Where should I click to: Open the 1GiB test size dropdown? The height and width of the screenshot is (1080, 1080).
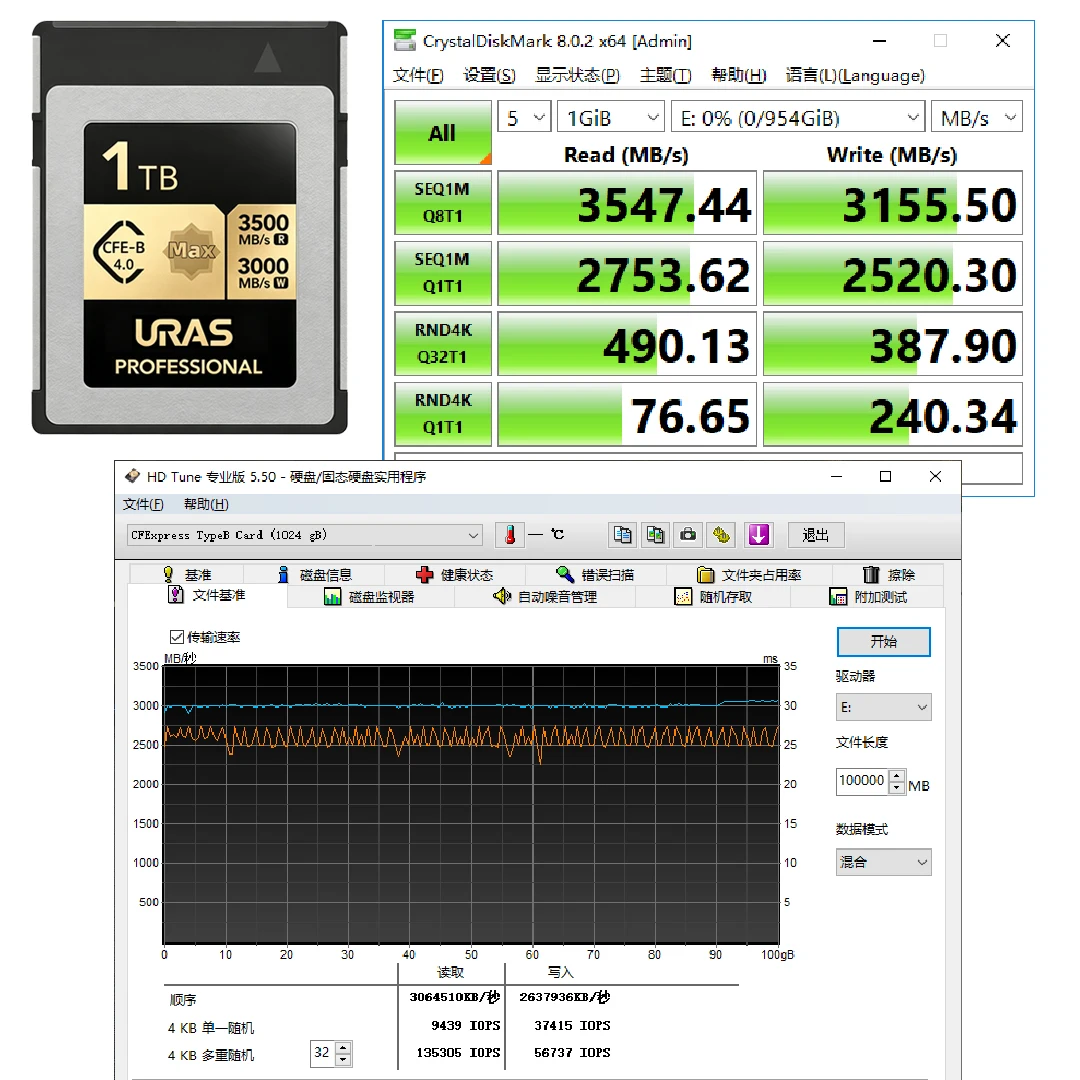[611, 118]
